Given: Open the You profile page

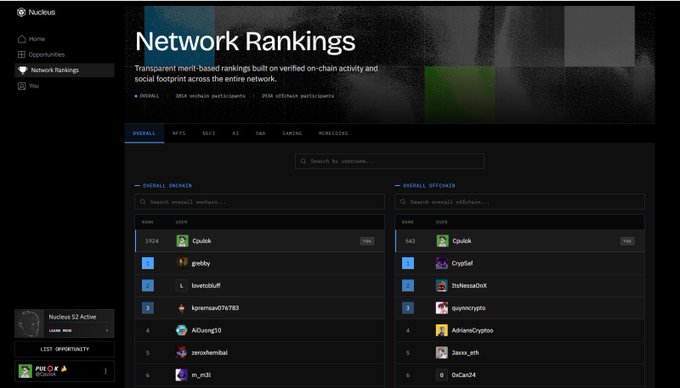Looking at the screenshot, I should pos(28,86).
